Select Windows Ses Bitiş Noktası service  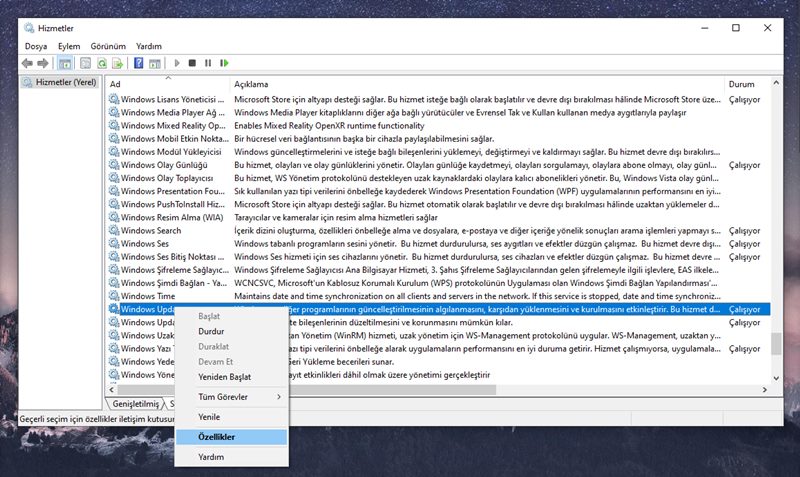439,257
